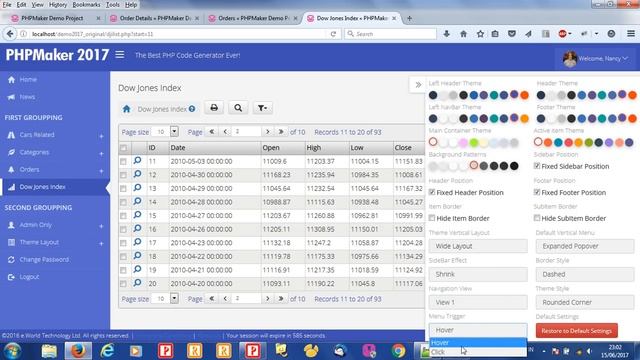Expand Cars Related sidebar menu
Image resolution: width=640 pixels, height=360 pixels.
pos(55,135)
